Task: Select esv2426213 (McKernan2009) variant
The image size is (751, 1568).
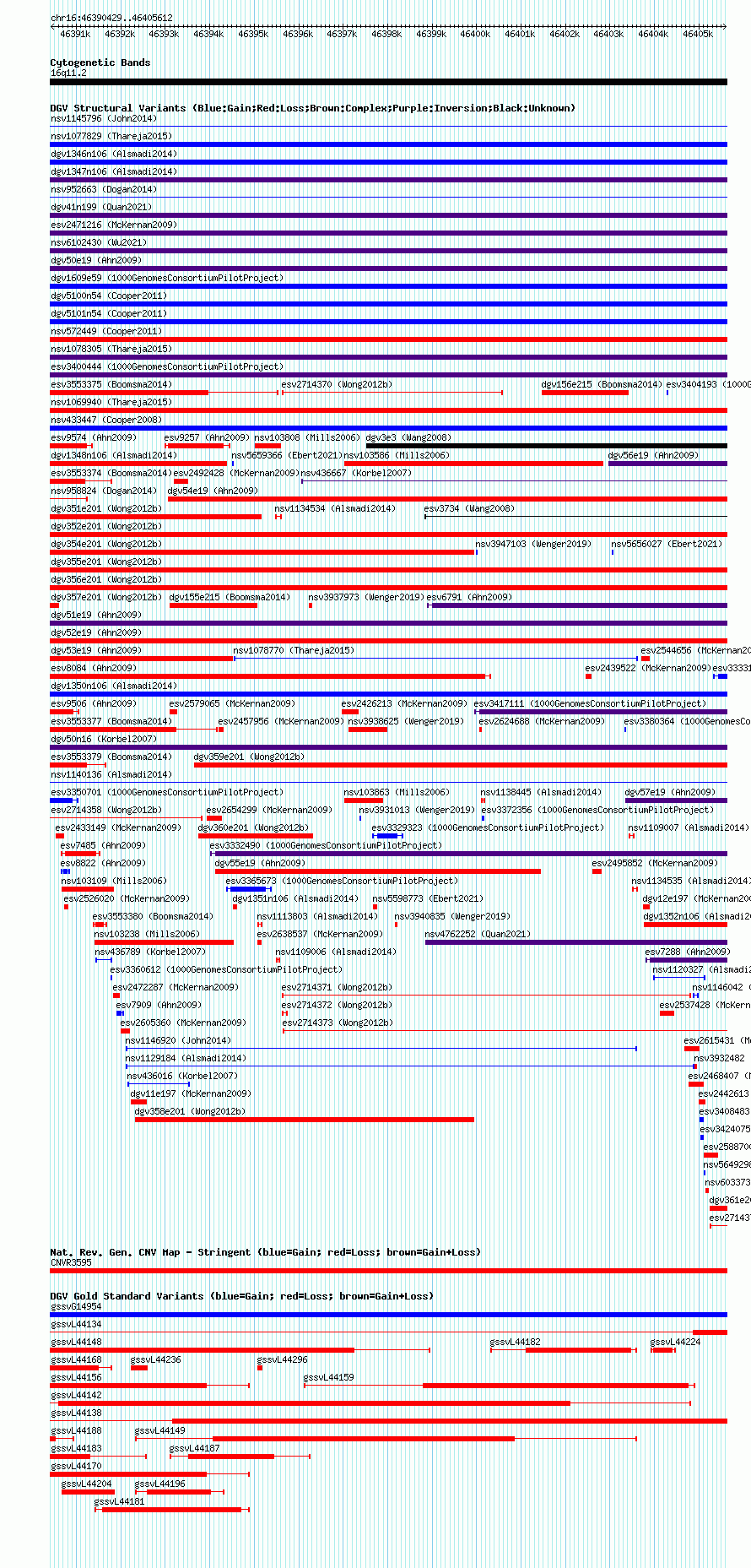Action: (404, 703)
